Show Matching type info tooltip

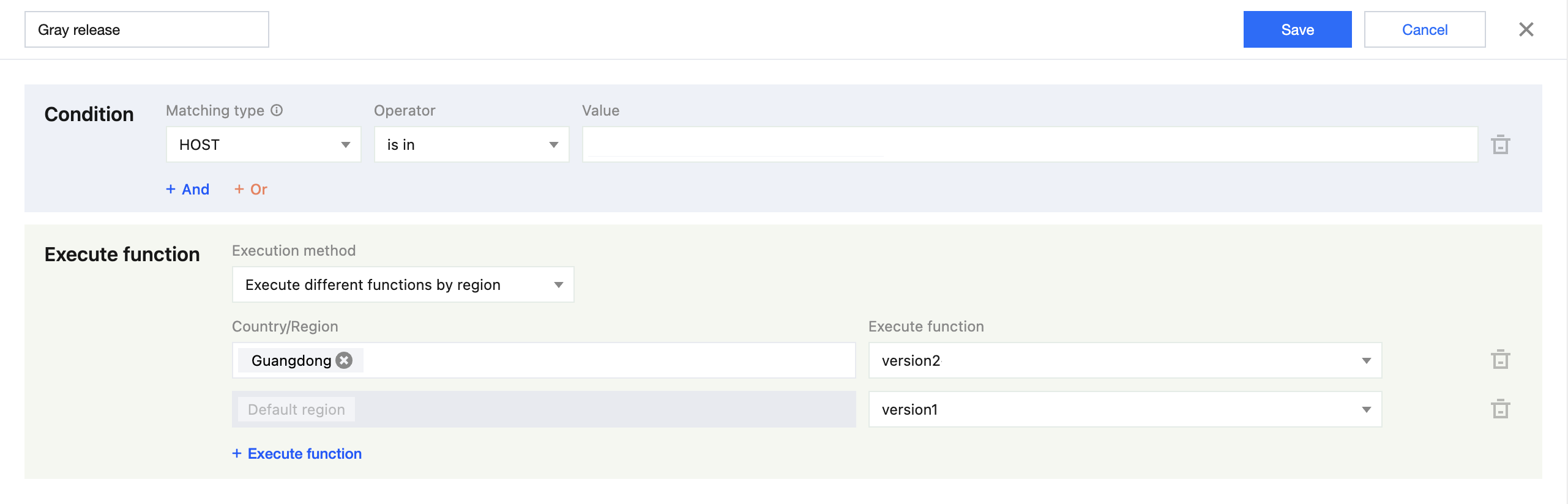(x=277, y=110)
